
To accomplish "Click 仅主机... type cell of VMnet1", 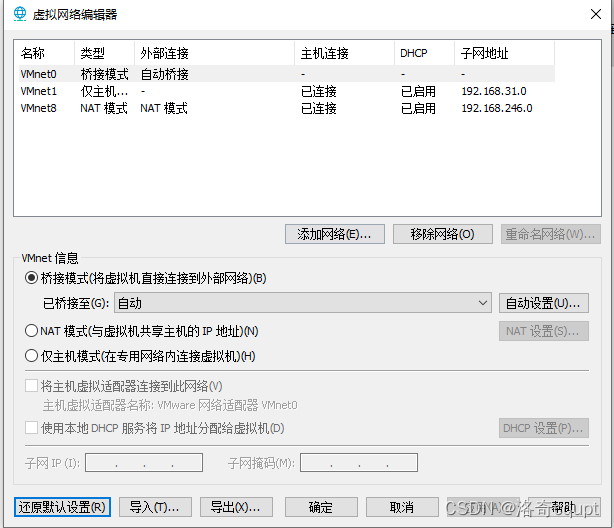I will pyautogui.click(x=104, y=91).
